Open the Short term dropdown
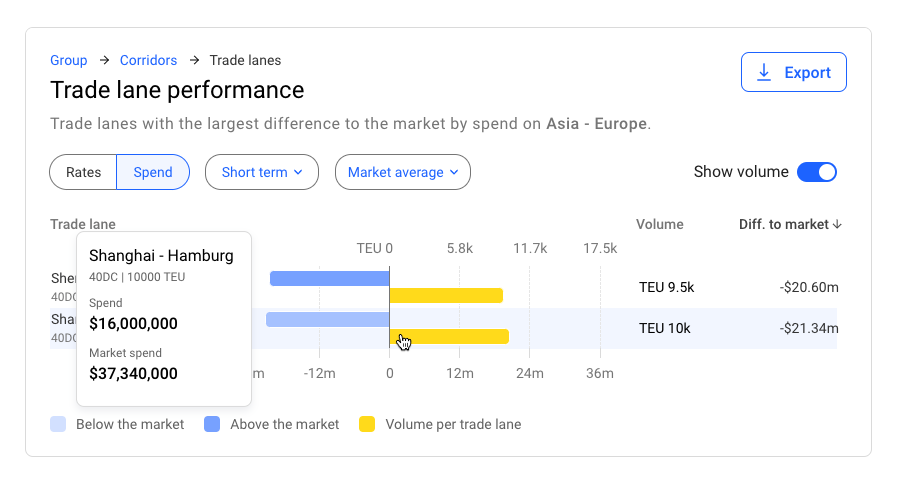898x482 pixels. [261, 172]
